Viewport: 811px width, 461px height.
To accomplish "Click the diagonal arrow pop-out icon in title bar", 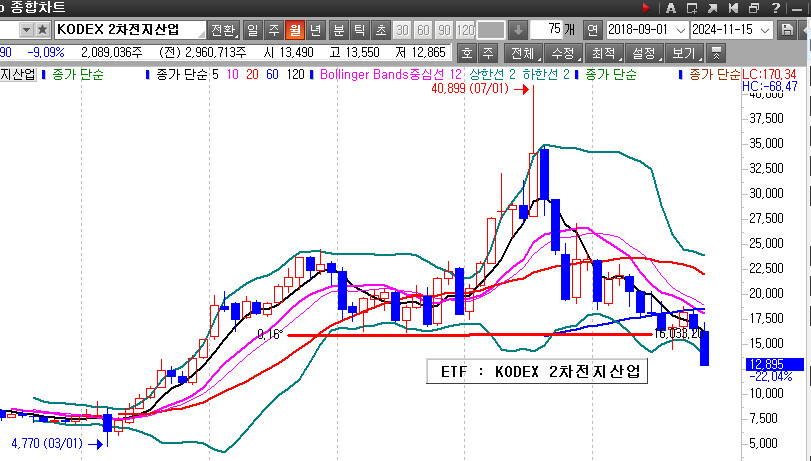I will (712, 8).
